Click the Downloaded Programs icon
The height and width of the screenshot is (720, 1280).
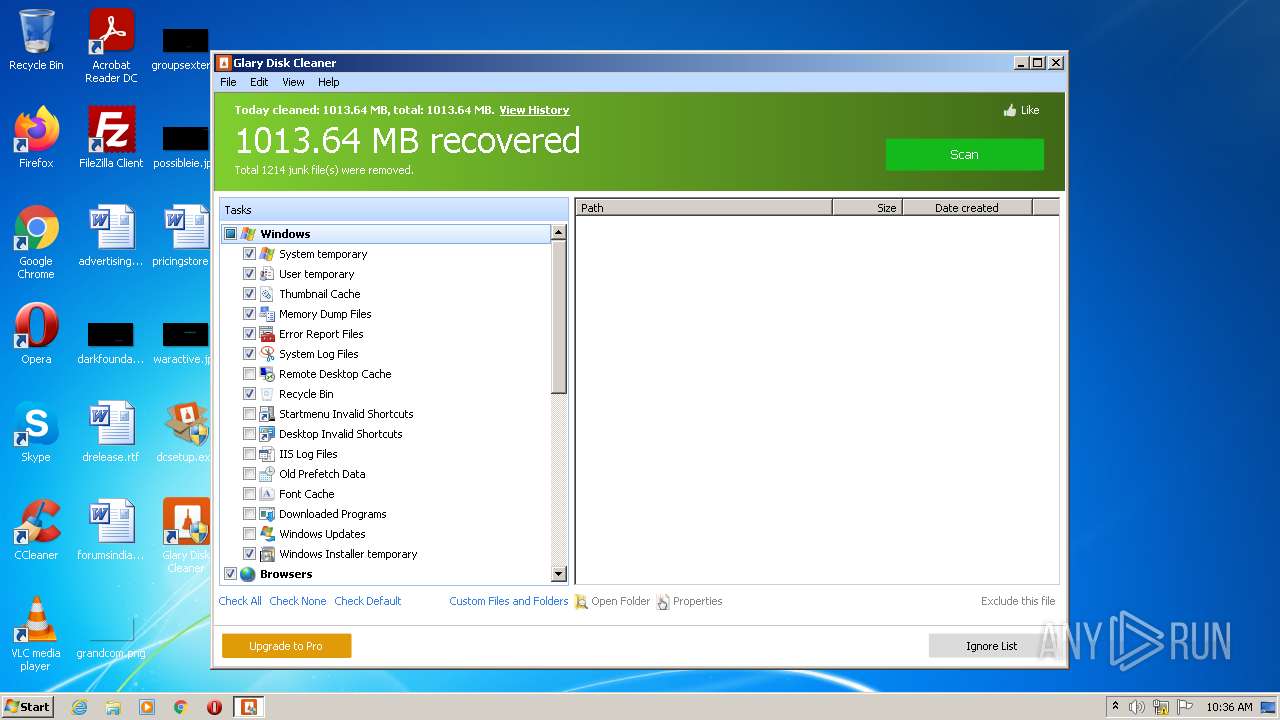coord(267,514)
